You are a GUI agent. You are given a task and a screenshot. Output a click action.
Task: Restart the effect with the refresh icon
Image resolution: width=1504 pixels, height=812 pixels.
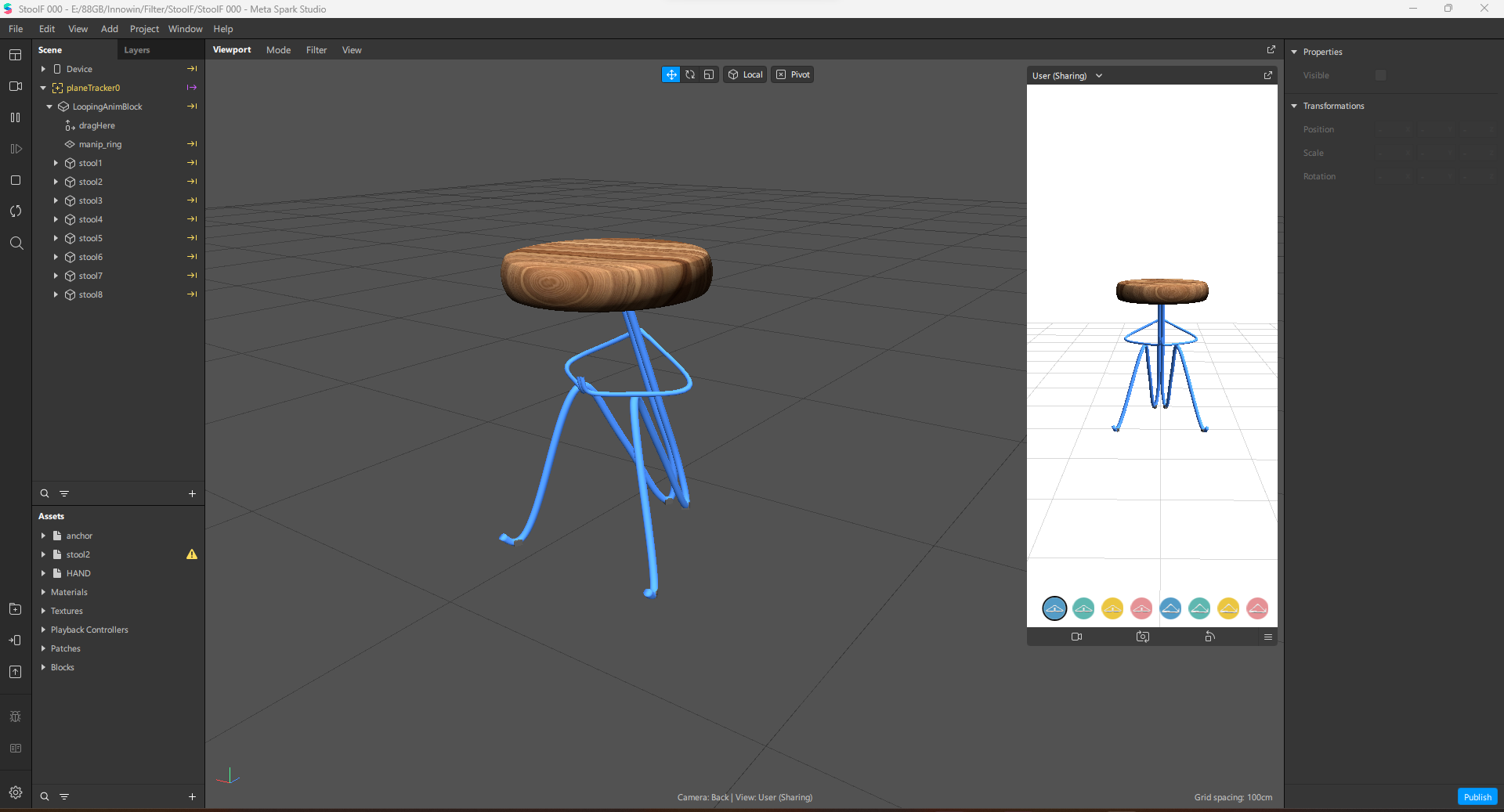coord(15,211)
